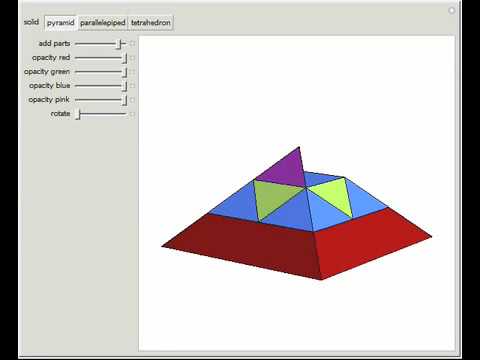This screenshot has width=480, height=360.
Task: Open the panel options circle icon
Action: pos(452,10)
